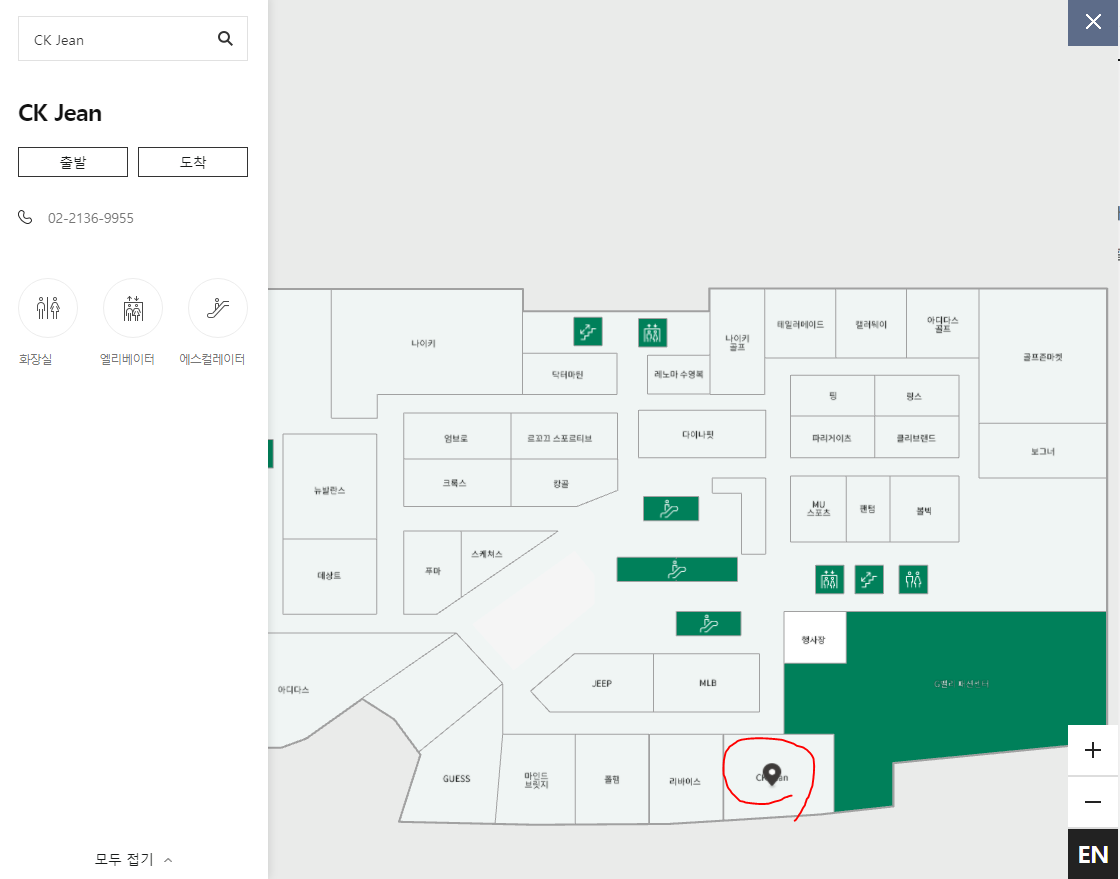Select the 캘러웨이 store
Image resolution: width=1120 pixels, height=879 pixels.
click(x=871, y=324)
